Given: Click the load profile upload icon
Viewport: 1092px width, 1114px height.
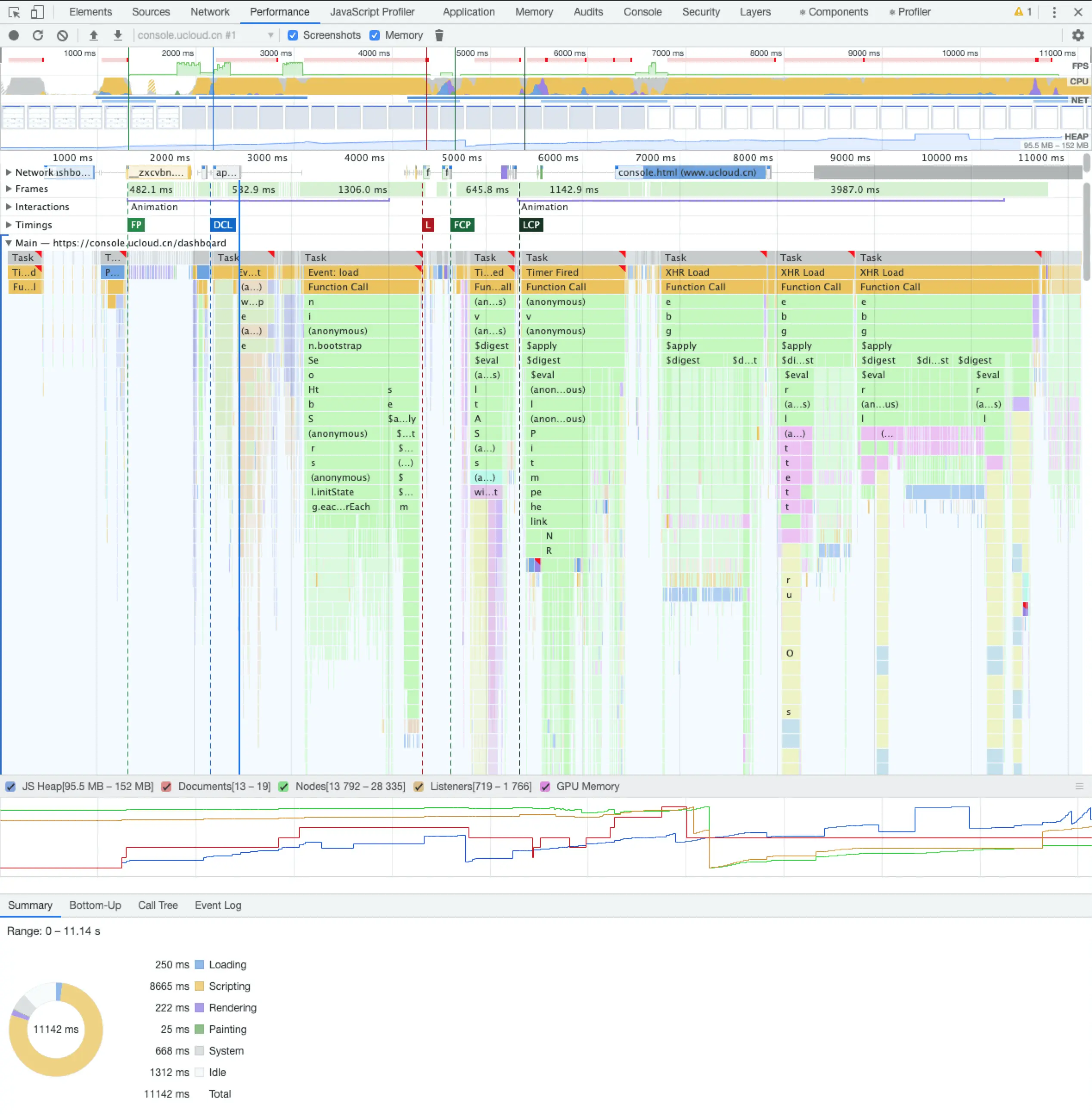Looking at the screenshot, I should [93, 36].
